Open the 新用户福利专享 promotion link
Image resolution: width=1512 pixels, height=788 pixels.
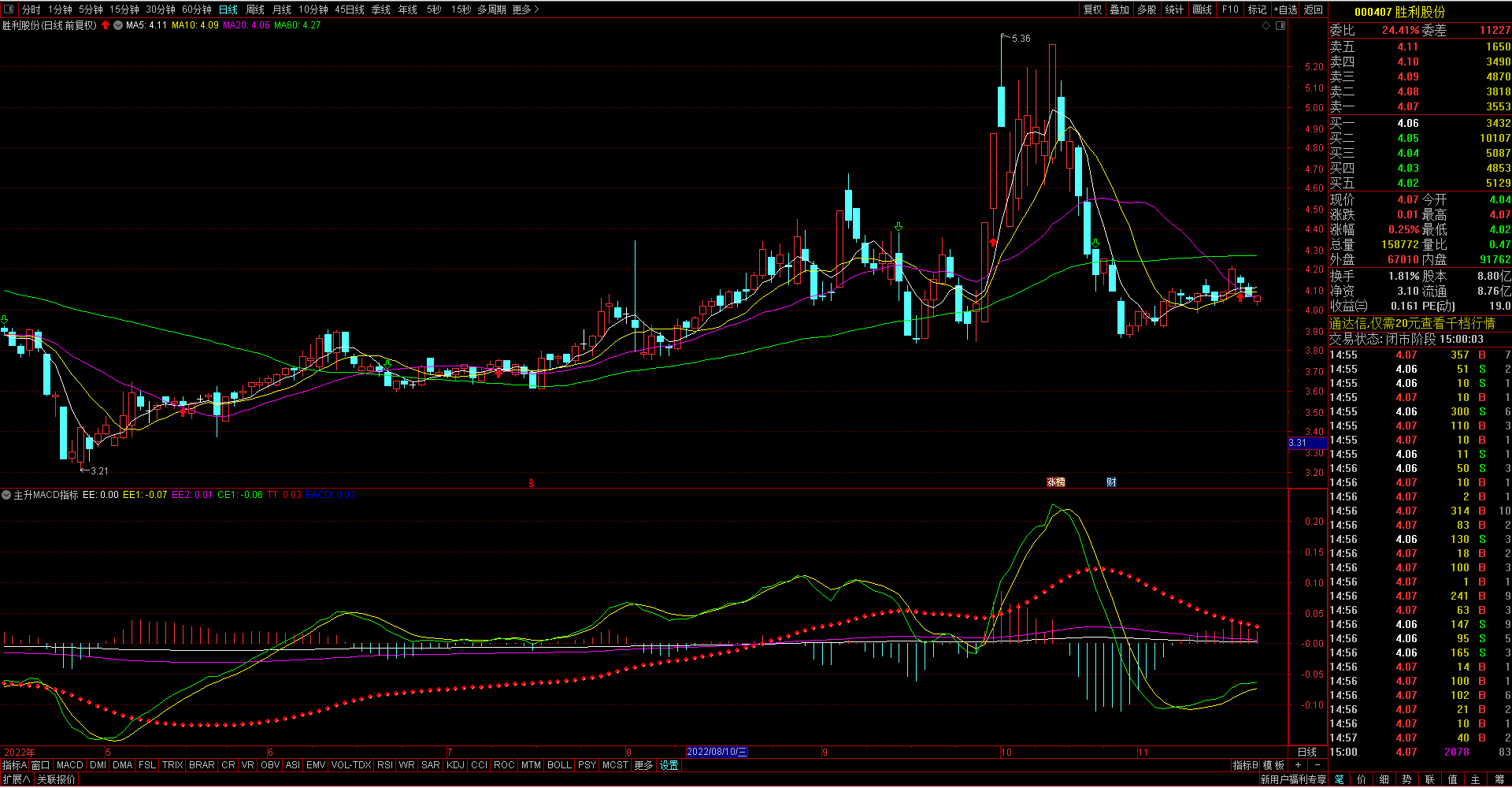point(1293,779)
